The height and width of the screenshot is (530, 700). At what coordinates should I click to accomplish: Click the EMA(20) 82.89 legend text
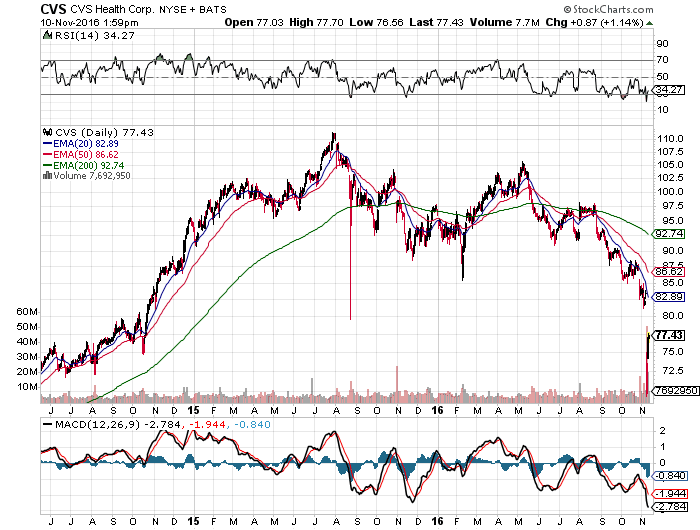[x=86, y=143]
